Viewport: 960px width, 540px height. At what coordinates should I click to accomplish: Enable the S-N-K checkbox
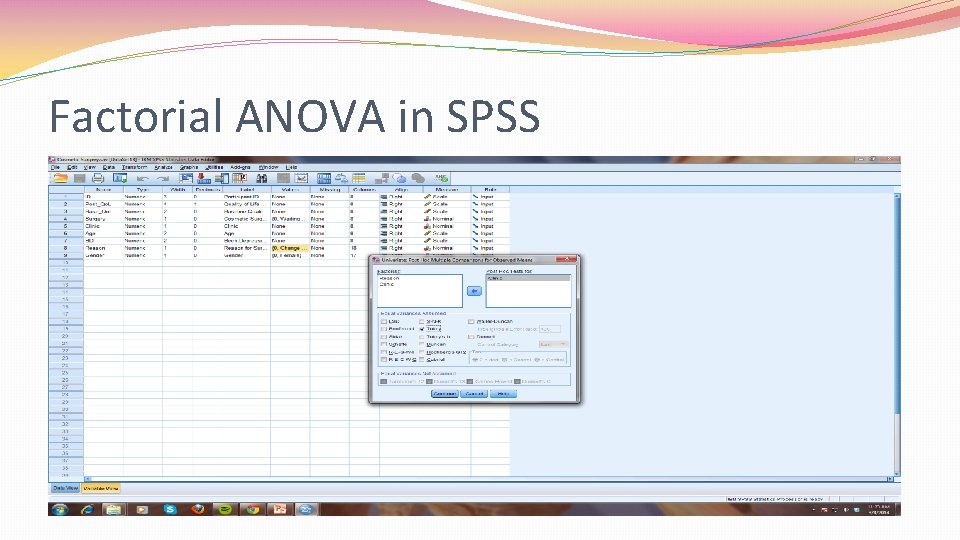pyautogui.click(x=422, y=321)
